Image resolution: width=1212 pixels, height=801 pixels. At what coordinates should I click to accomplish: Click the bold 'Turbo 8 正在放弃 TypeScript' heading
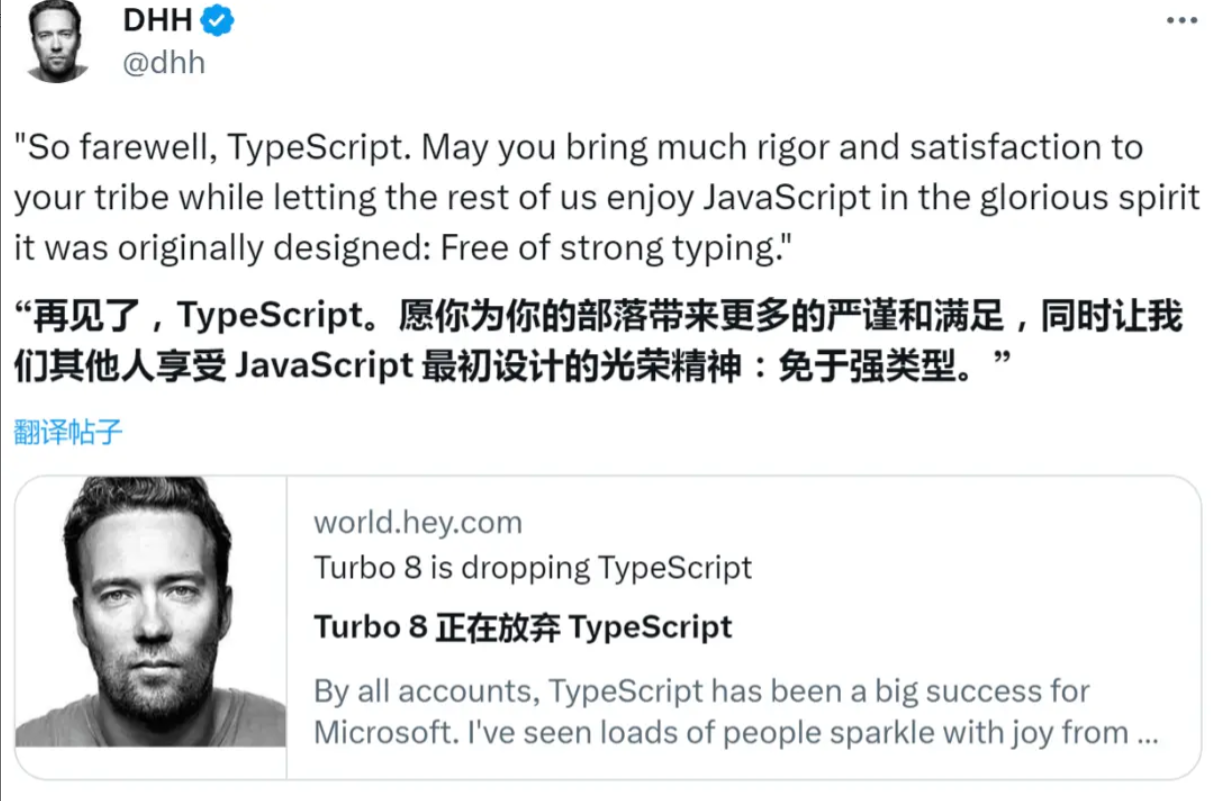(523, 627)
